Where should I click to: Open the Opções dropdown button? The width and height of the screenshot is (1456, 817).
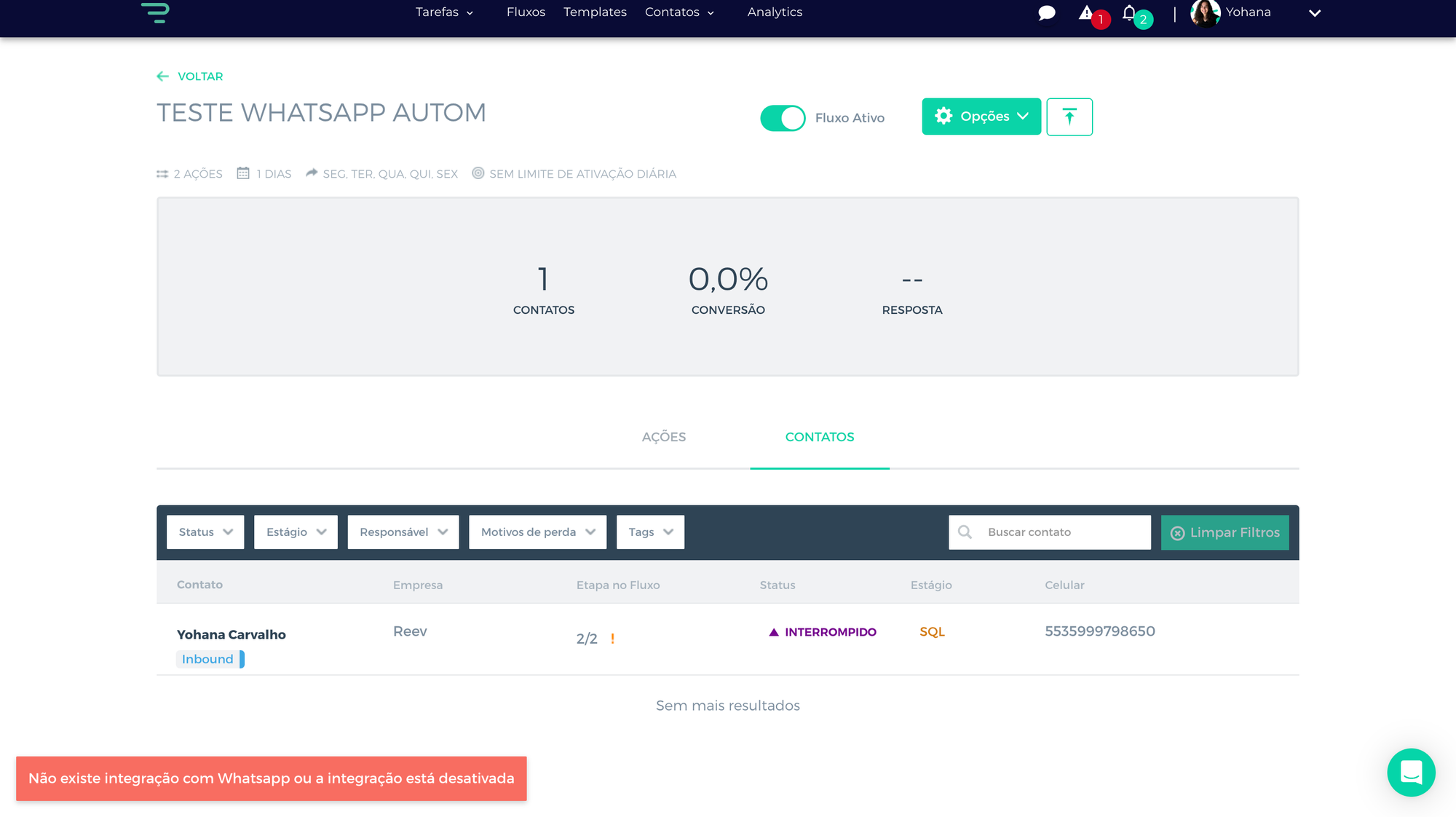981,117
